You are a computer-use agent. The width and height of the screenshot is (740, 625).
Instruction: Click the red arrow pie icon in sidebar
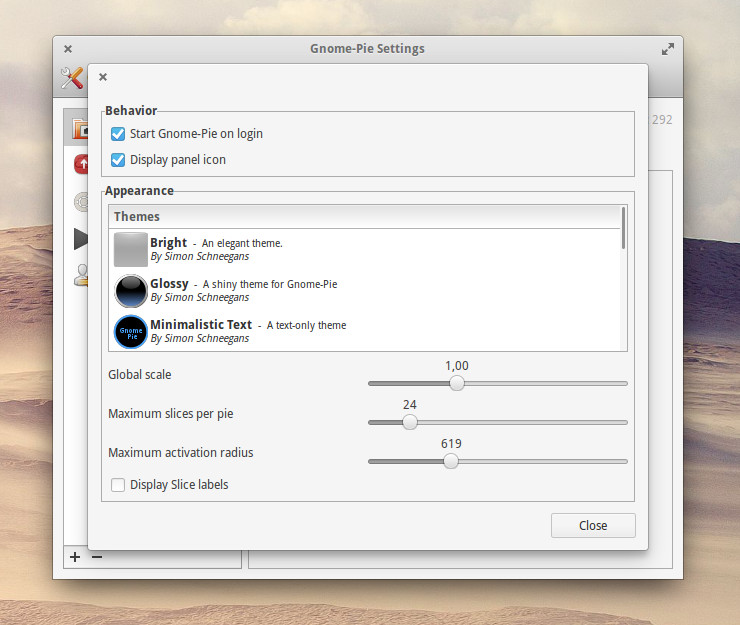click(x=81, y=164)
